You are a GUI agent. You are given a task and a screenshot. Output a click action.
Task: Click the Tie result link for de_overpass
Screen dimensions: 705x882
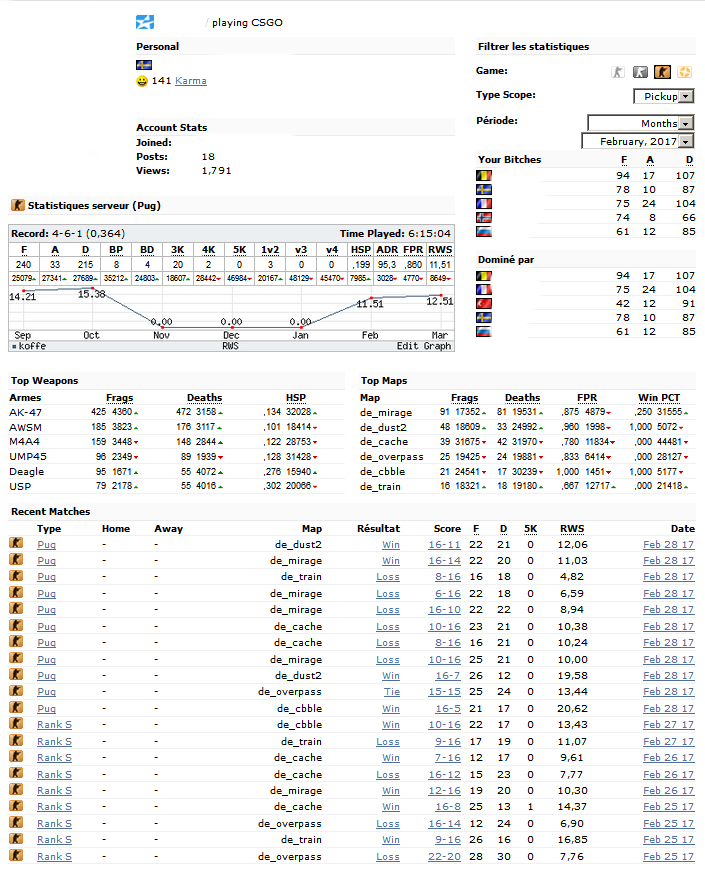click(x=391, y=692)
